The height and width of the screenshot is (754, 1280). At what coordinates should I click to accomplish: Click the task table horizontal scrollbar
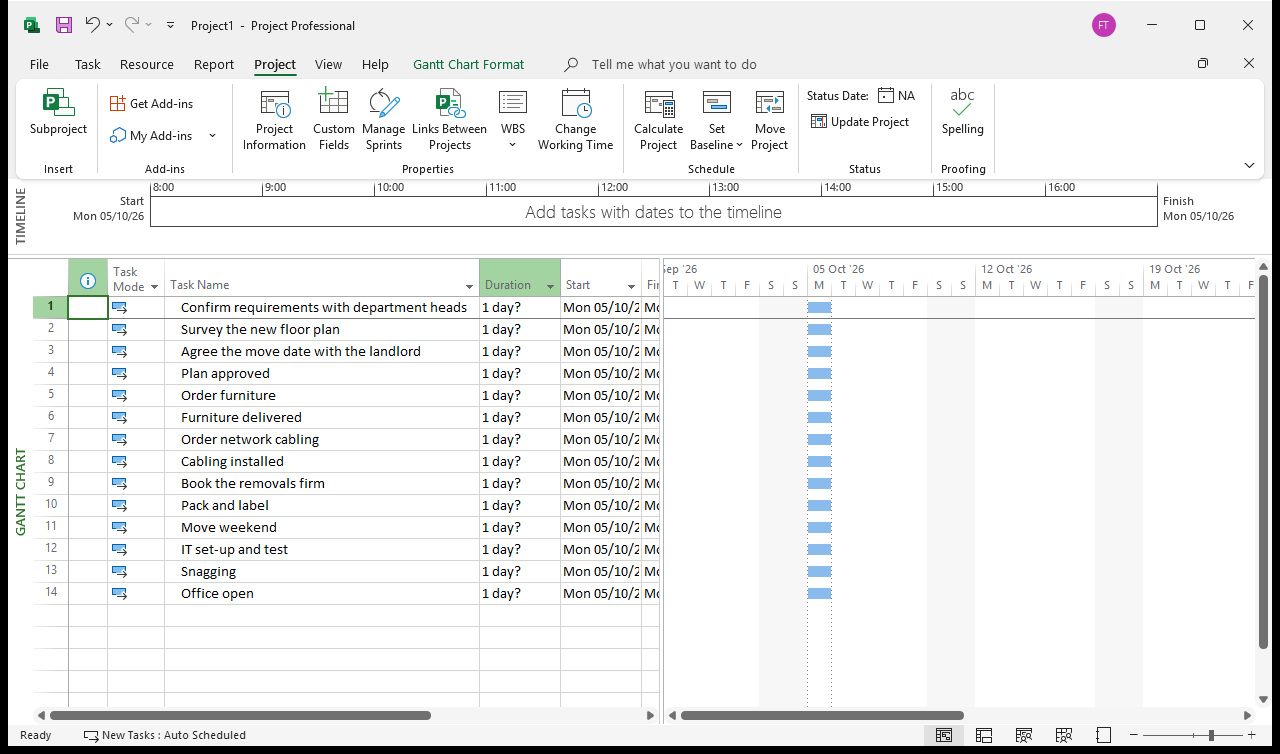(x=240, y=715)
